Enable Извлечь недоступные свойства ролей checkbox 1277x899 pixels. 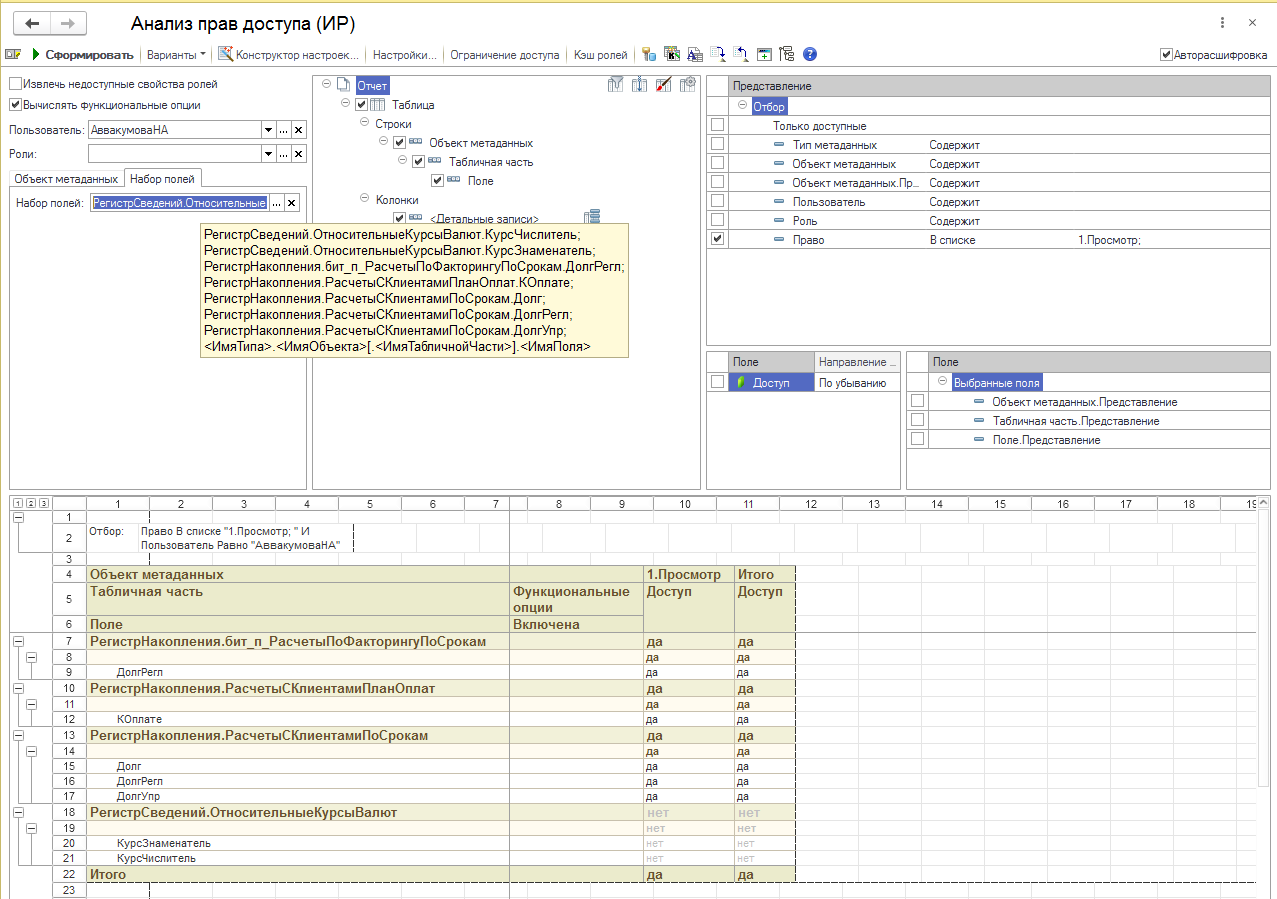point(16,85)
